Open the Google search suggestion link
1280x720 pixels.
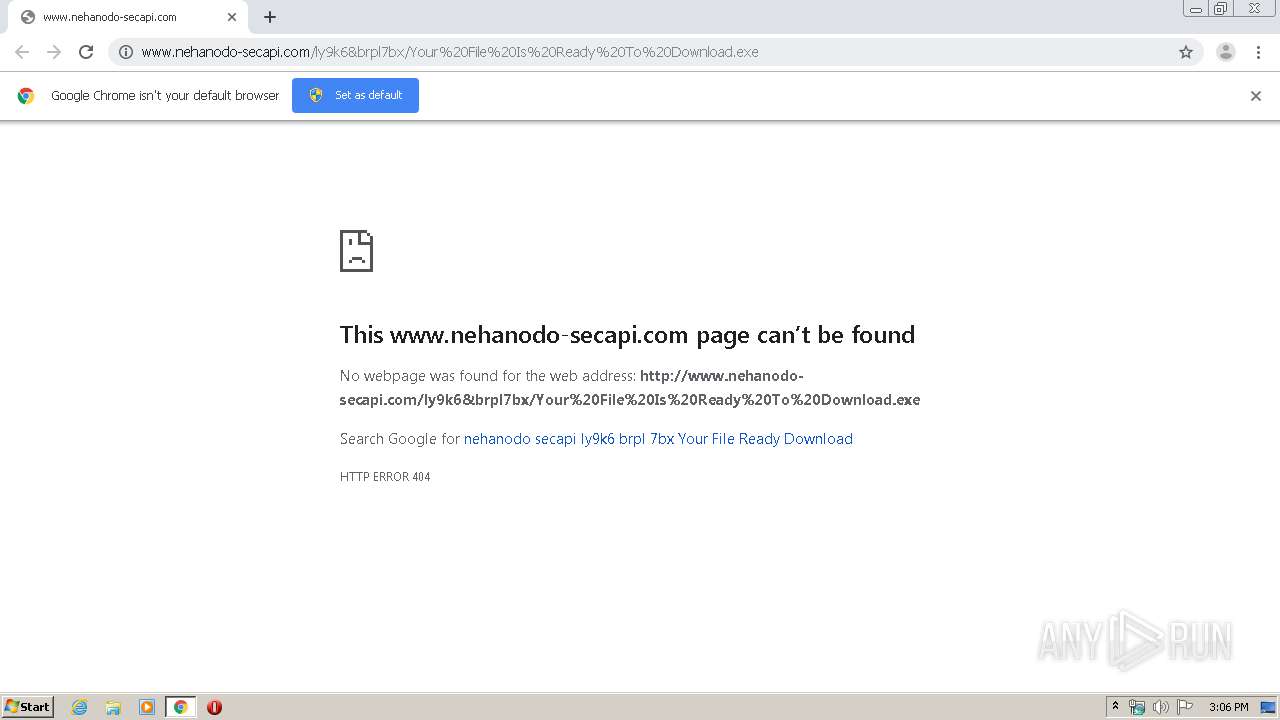[x=658, y=439]
